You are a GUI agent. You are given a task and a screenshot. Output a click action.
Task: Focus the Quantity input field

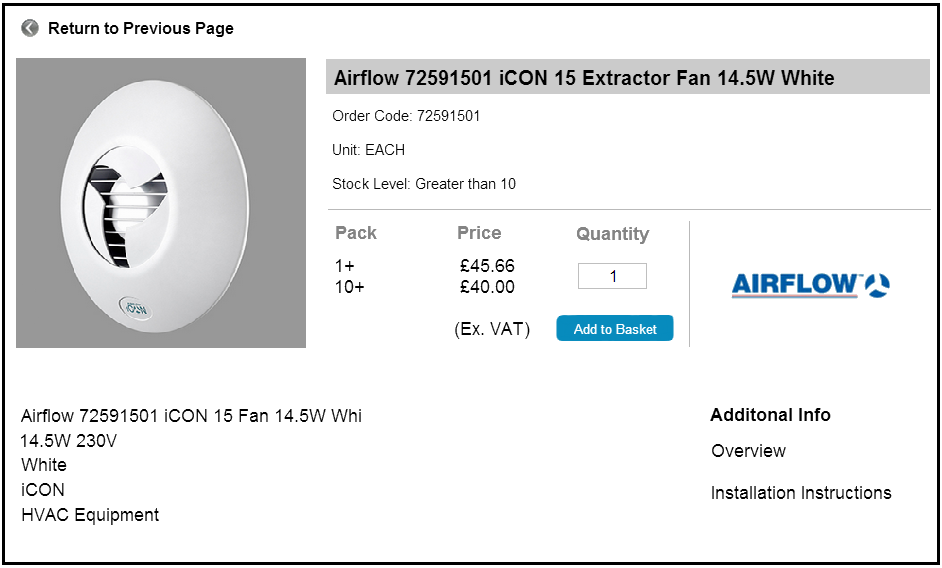click(612, 276)
